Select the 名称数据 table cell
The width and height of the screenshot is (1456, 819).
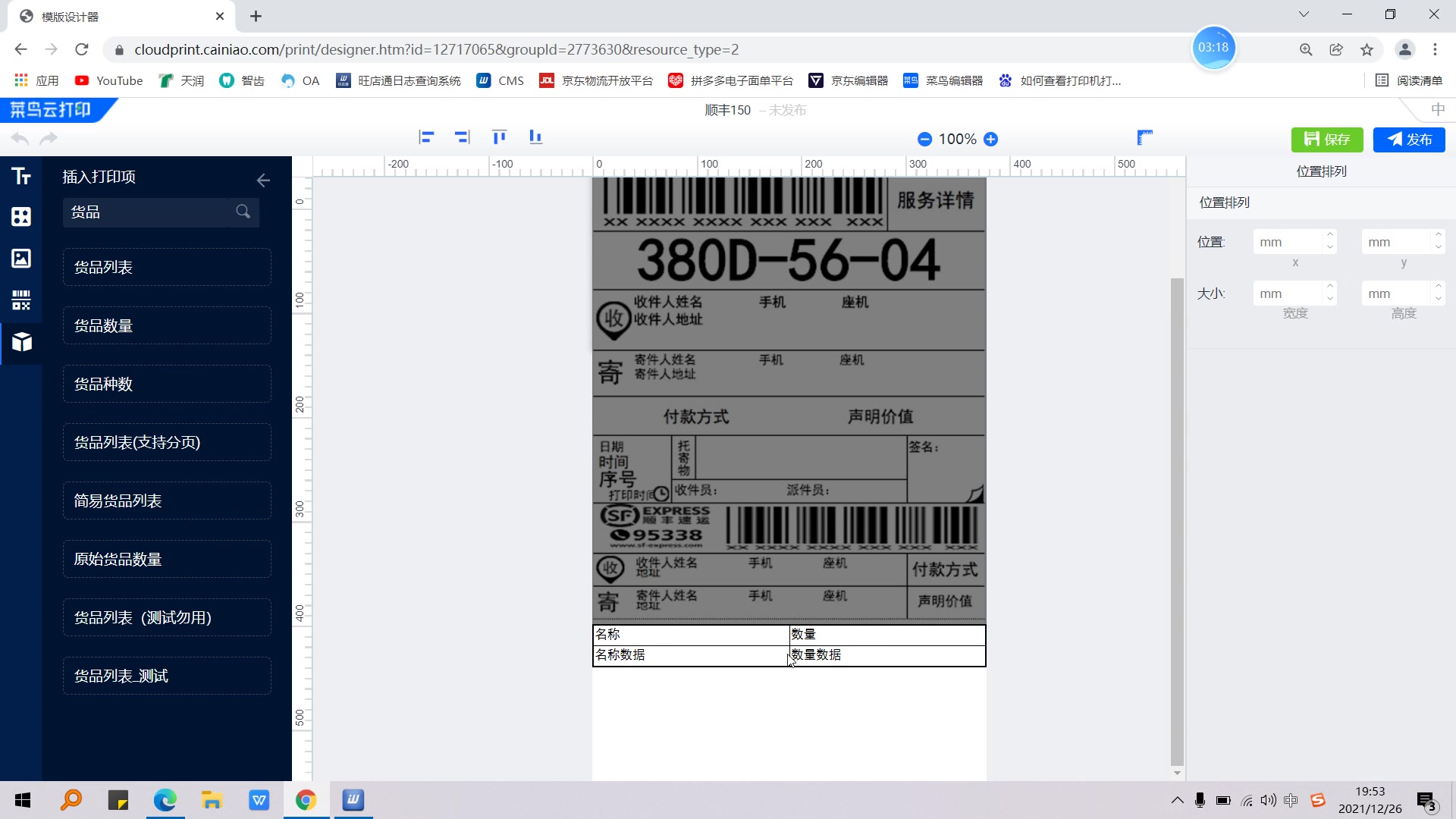click(x=691, y=655)
